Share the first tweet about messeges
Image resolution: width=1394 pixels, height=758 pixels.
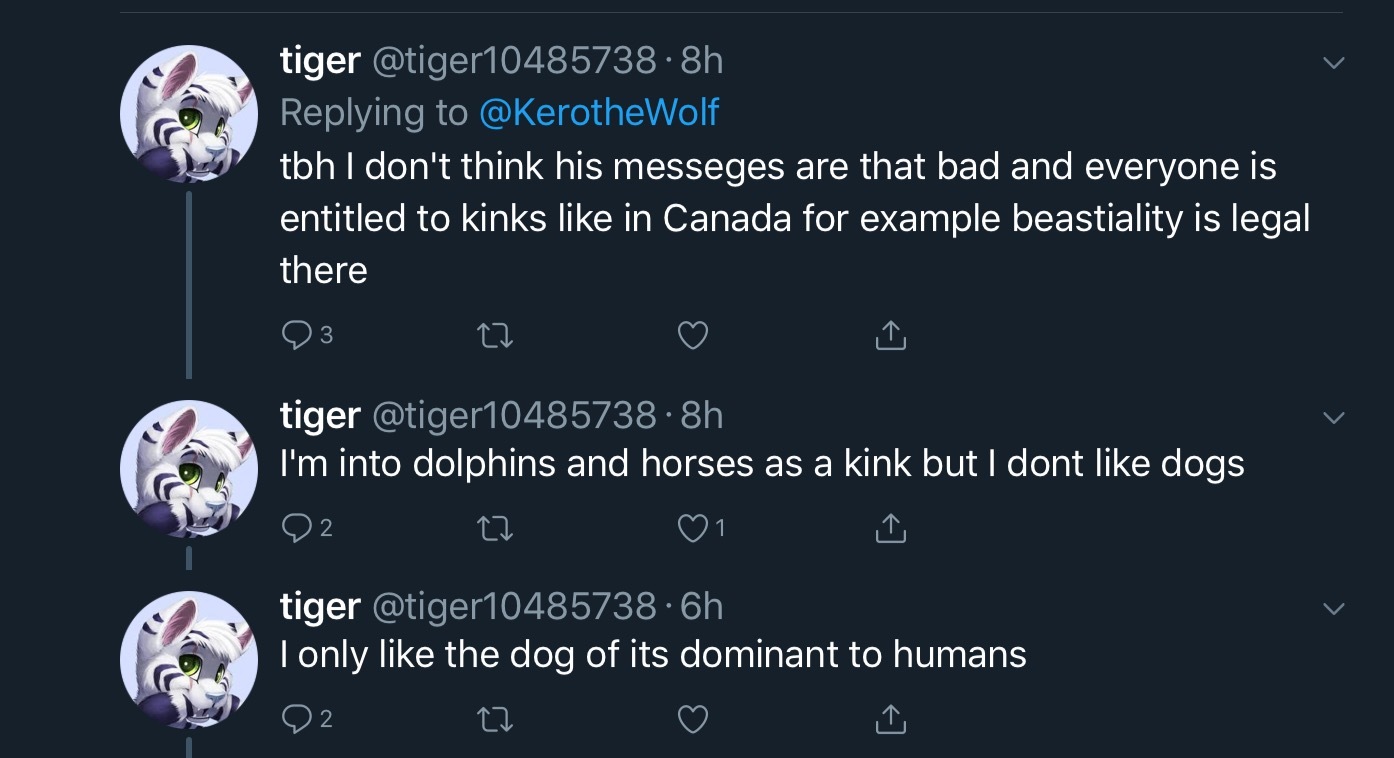point(890,336)
